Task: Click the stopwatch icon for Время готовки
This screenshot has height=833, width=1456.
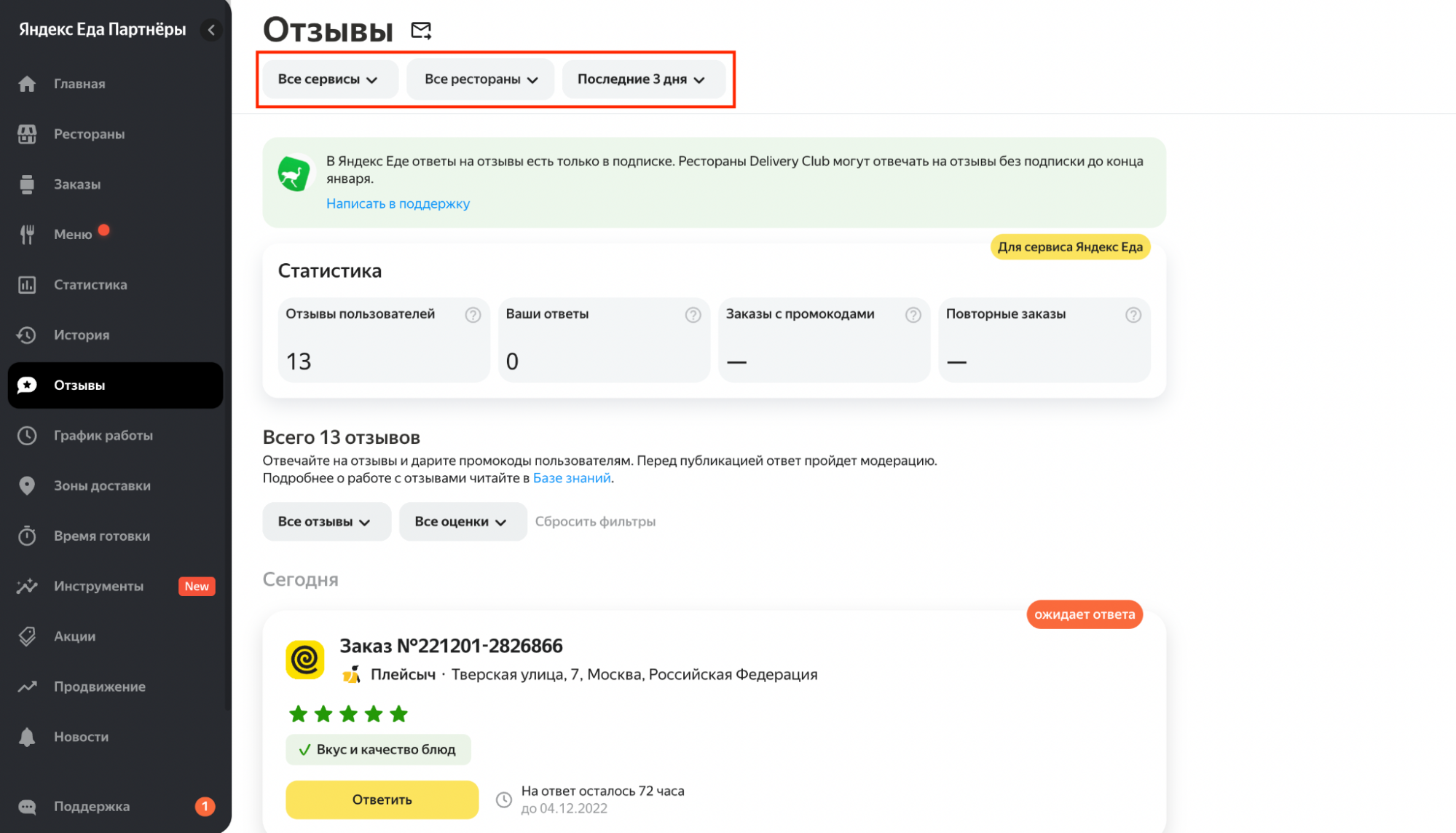Action: pos(27,536)
